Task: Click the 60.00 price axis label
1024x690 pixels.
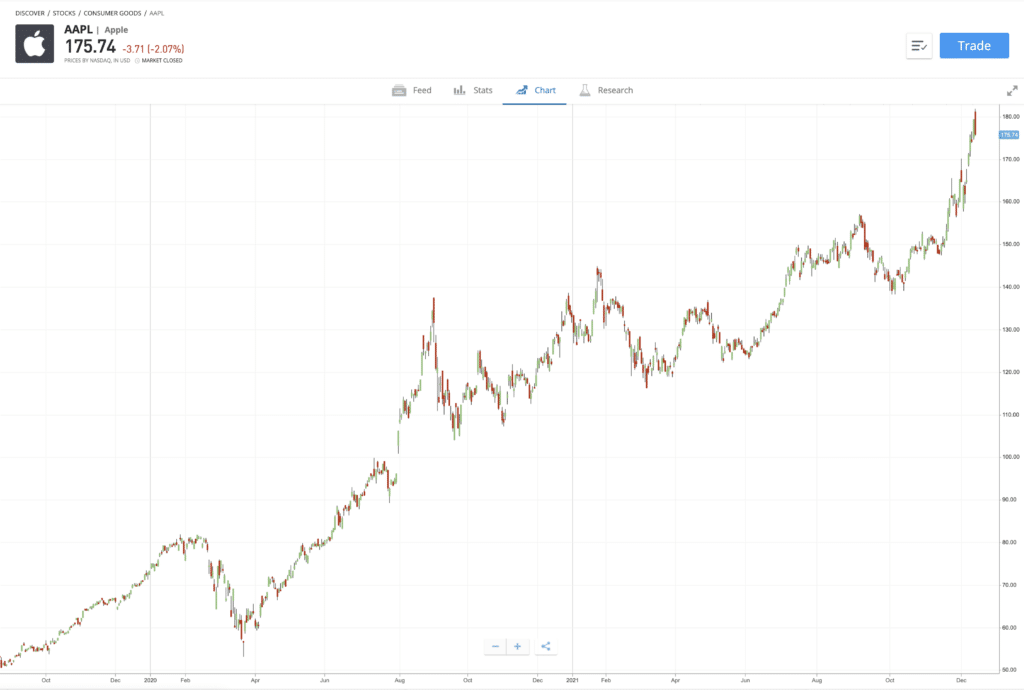Action: point(1009,627)
